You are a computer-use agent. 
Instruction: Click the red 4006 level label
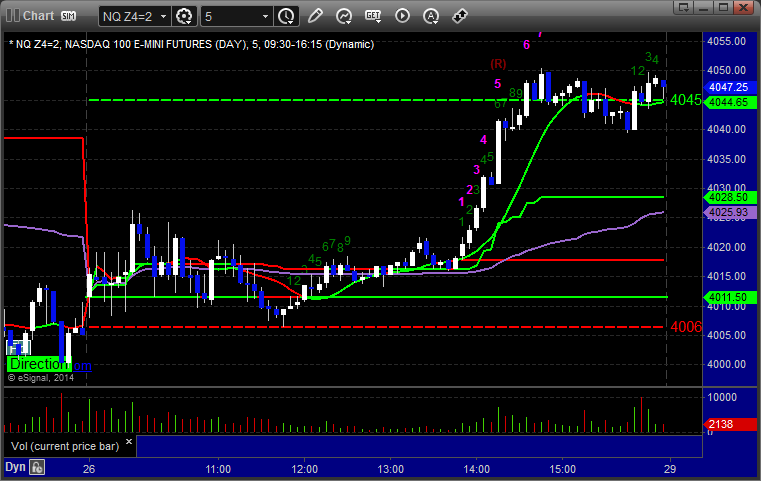tap(686, 327)
